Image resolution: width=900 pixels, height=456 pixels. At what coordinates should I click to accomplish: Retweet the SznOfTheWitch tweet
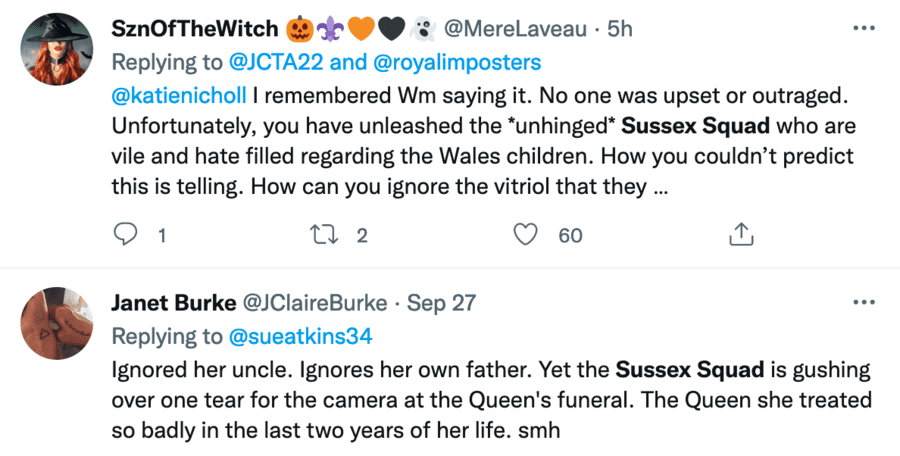point(326,235)
